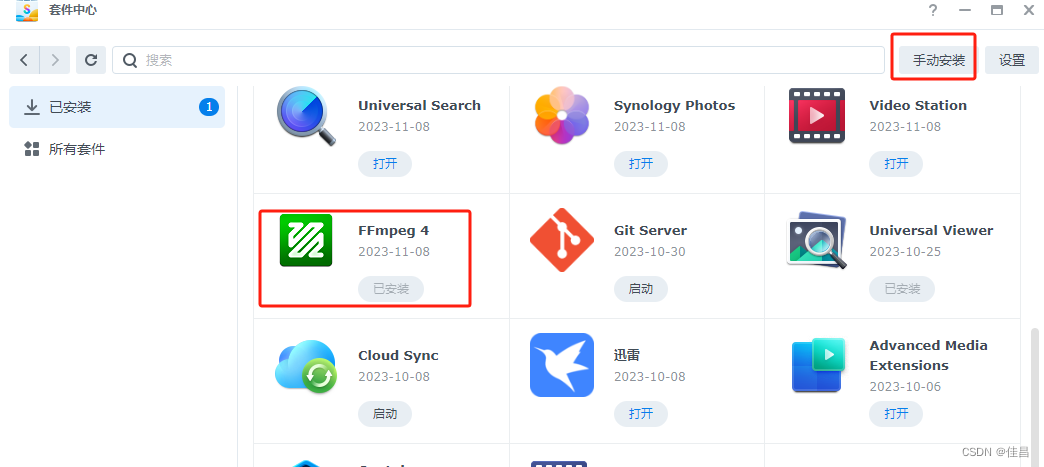Click the refresh icon button

click(x=91, y=60)
